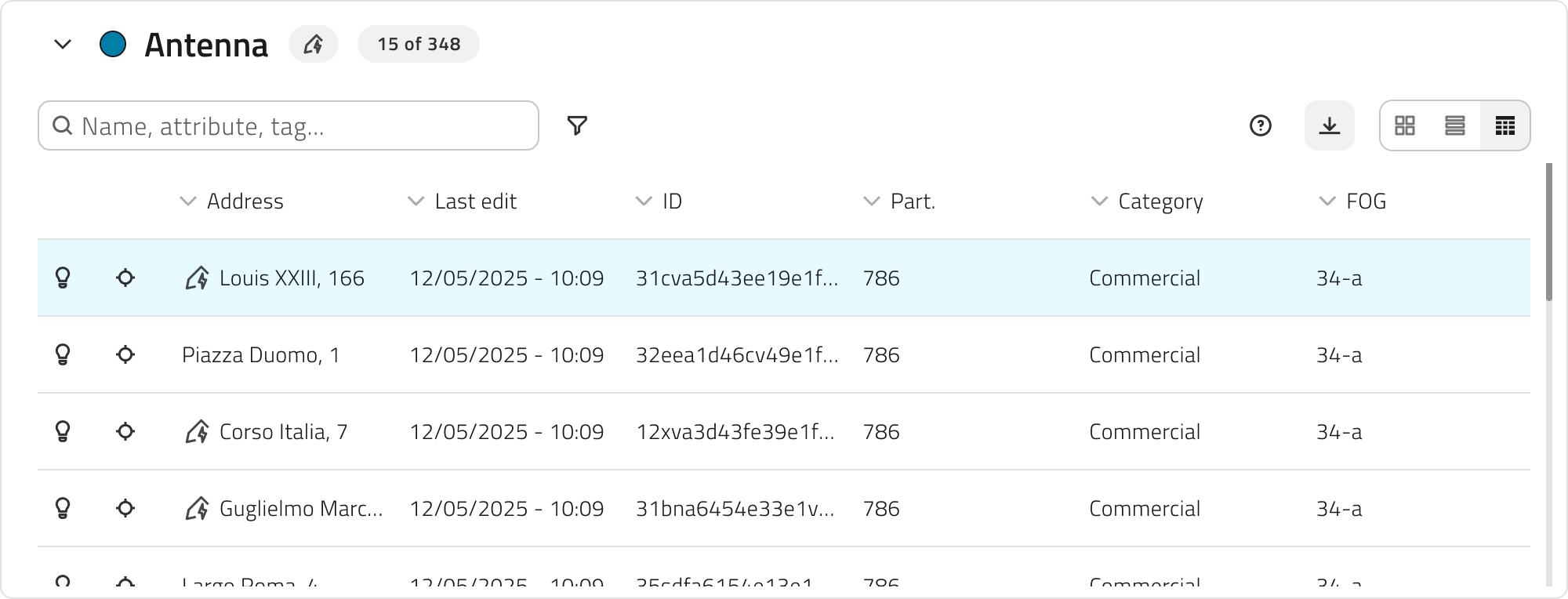Image resolution: width=1568 pixels, height=599 pixels.
Task: Click Last edit date in Piazza Duomo row
Action: click(x=506, y=355)
